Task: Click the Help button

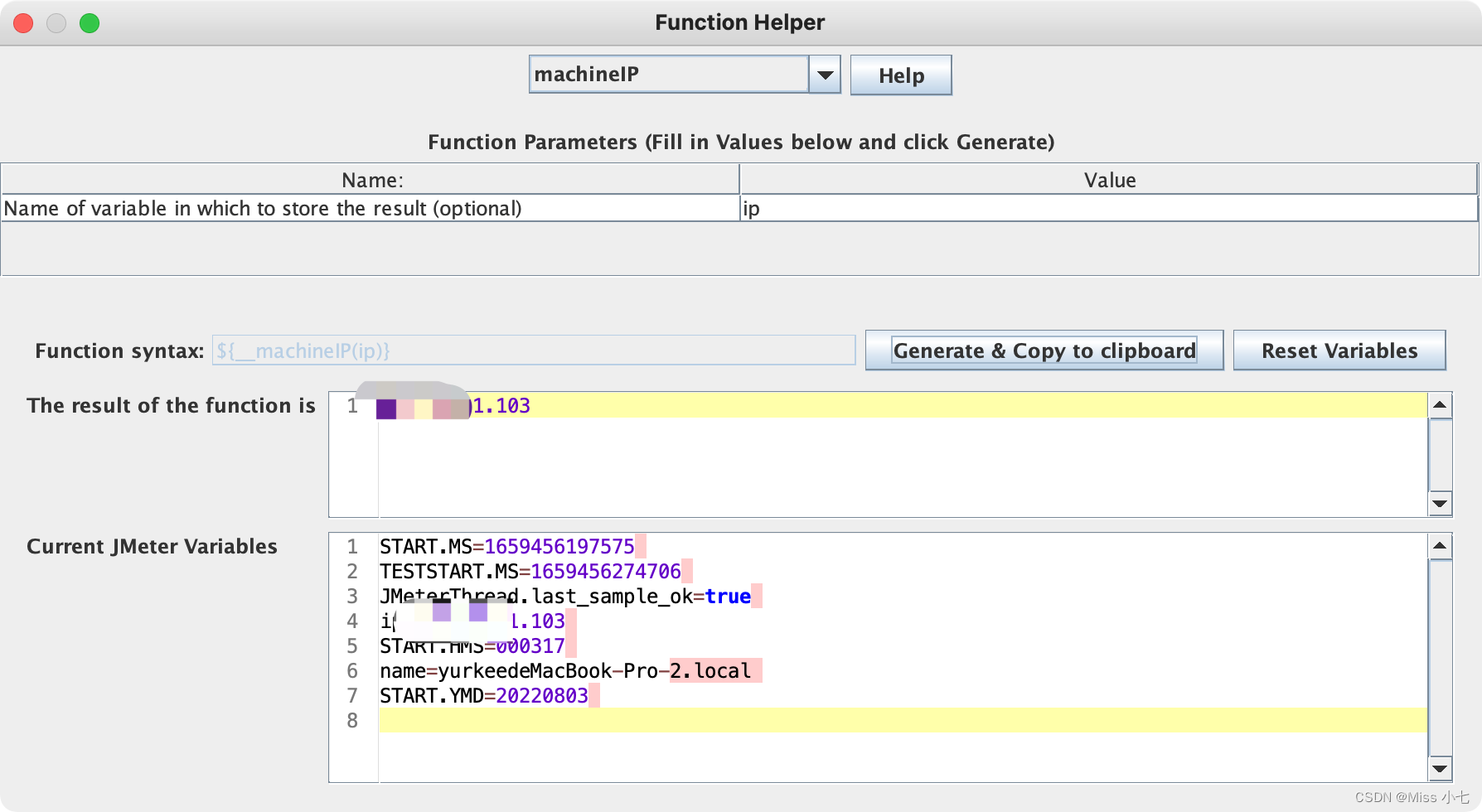Action: point(901,75)
